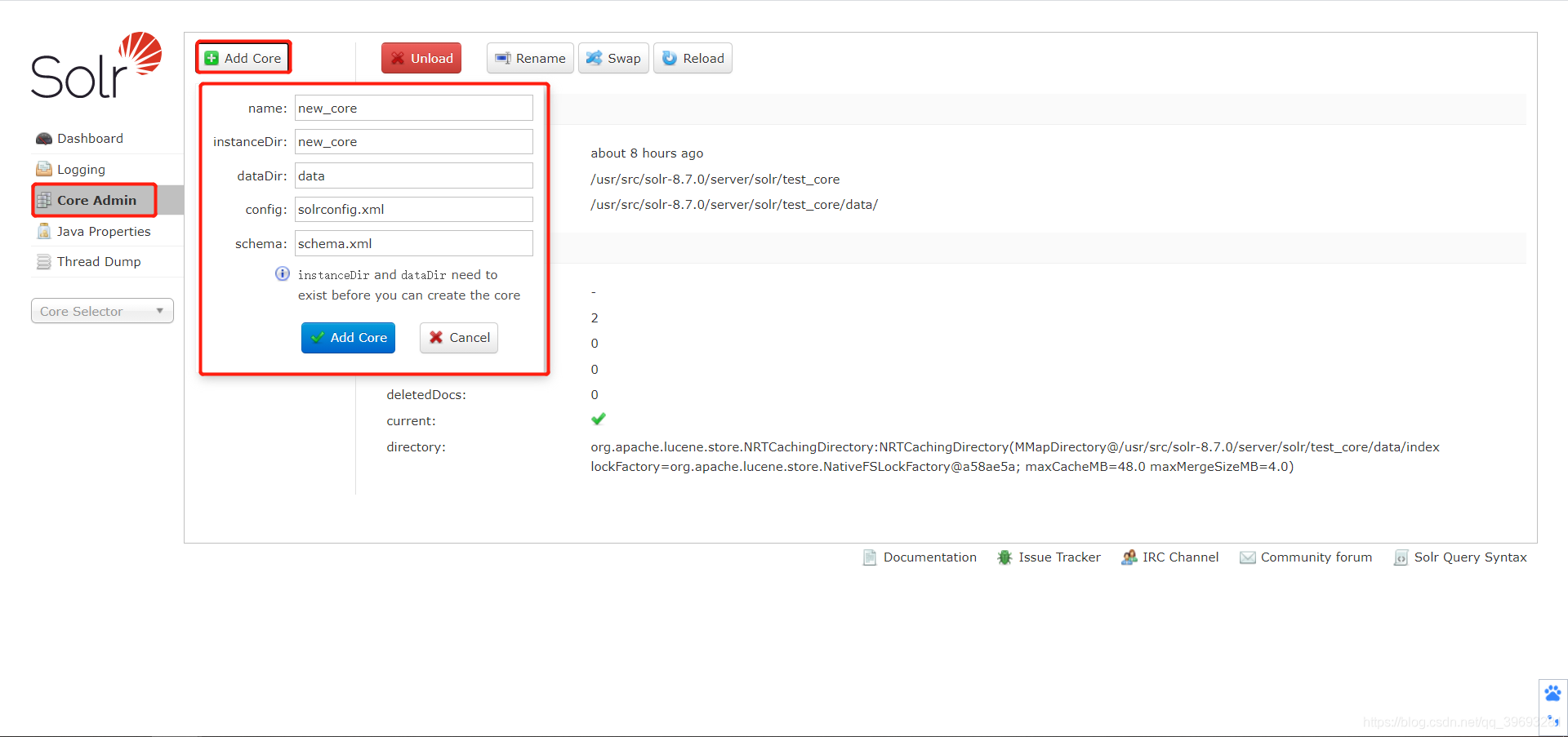Viewport: 1568px width, 737px height.
Task: Confirm with the blue Add Core button
Action: tap(348, 337)
